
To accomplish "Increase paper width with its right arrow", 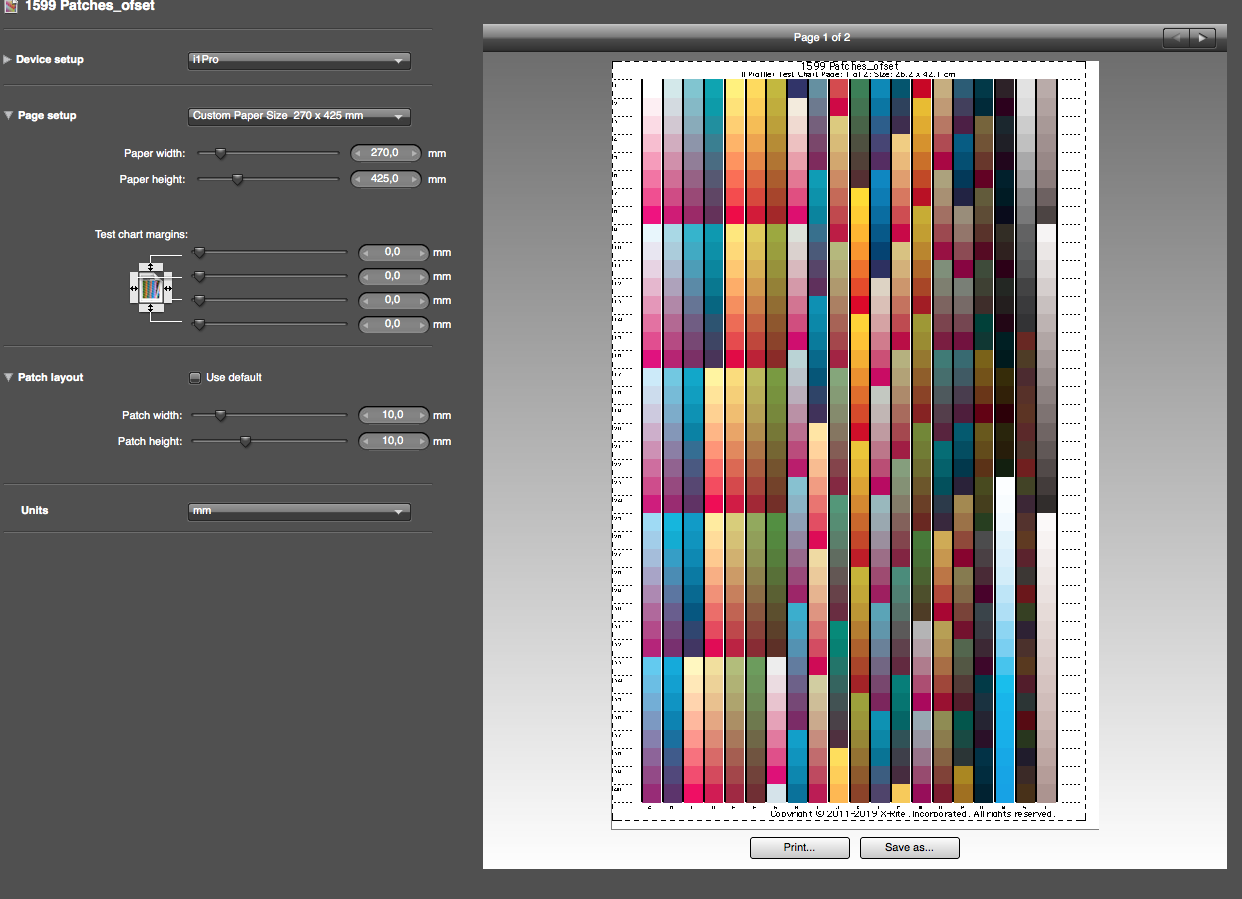I will (415, 153).
